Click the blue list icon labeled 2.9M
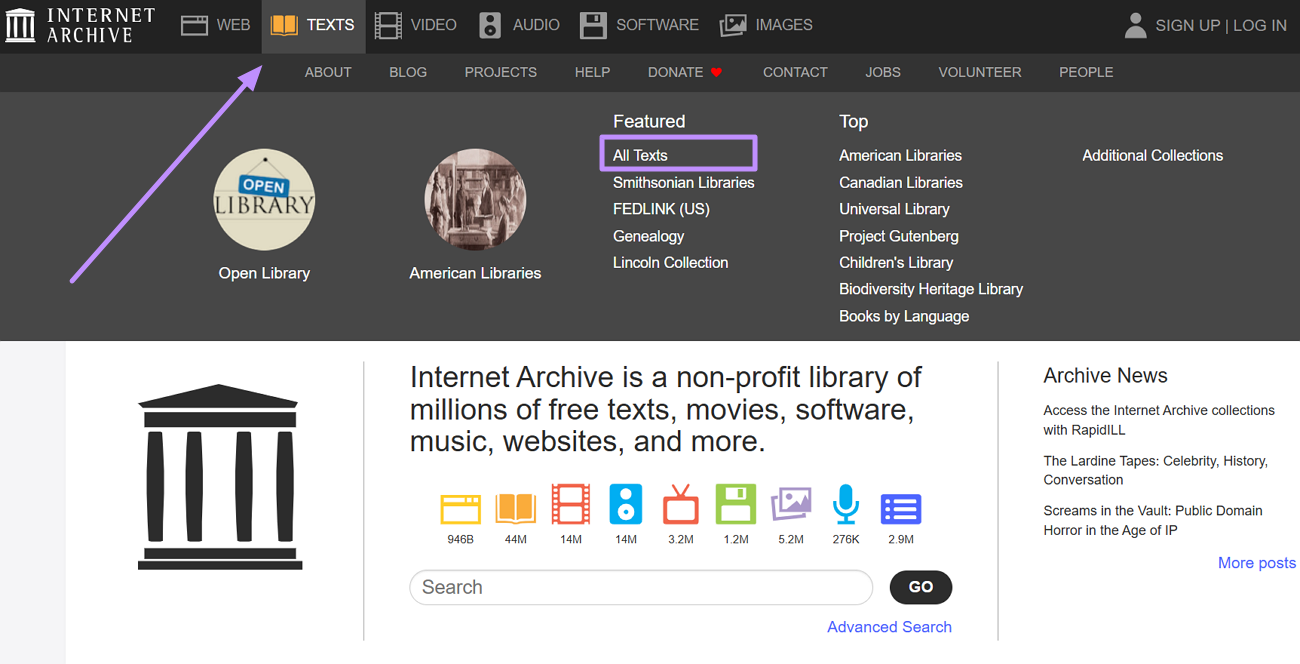This screenshot has width=1300, height=664. click(x=901, y=509)
